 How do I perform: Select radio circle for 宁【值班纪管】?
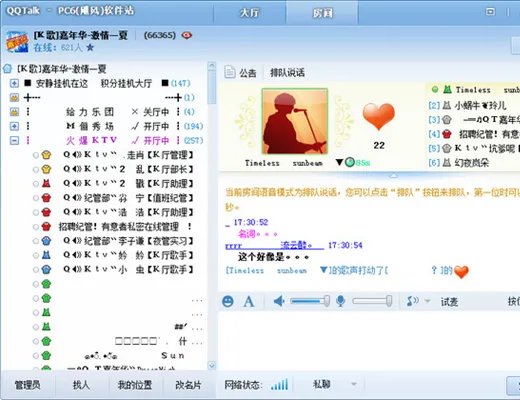[x=36, y=198]
